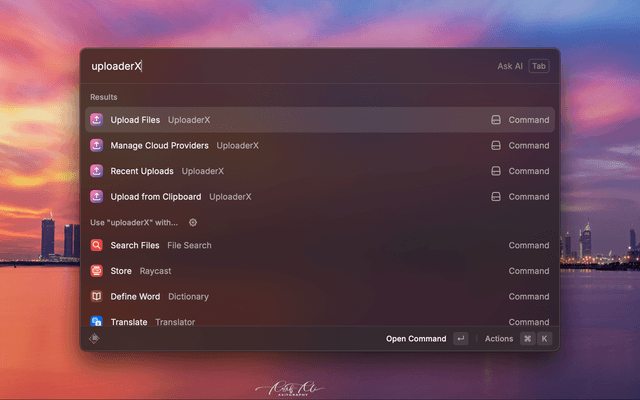This screenshot has height=400, width=640.
Task: Click the Upload Files command icon
Action: 96,120
